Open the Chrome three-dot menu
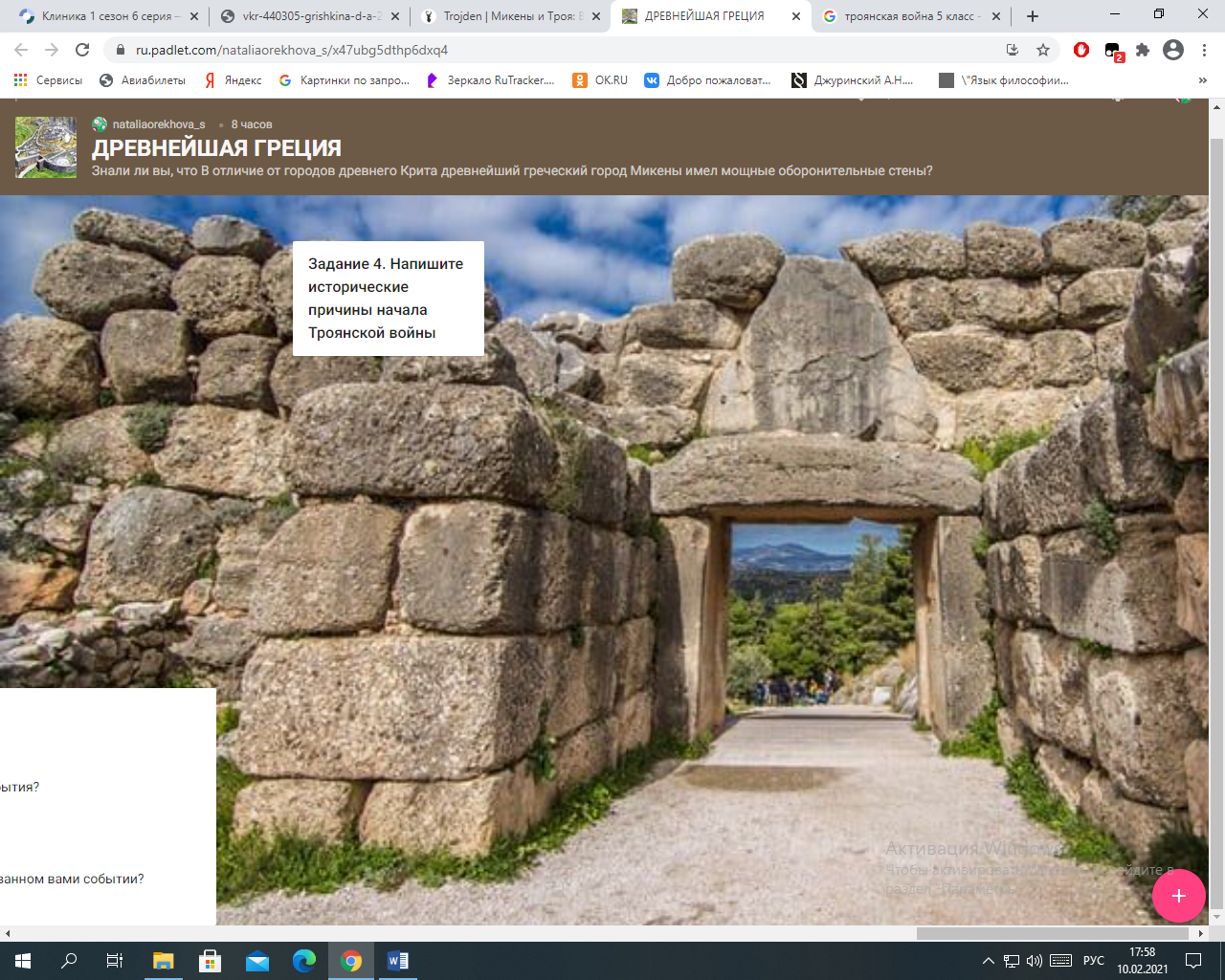This screenshot has height=980, width=1225. [1205, 50]
